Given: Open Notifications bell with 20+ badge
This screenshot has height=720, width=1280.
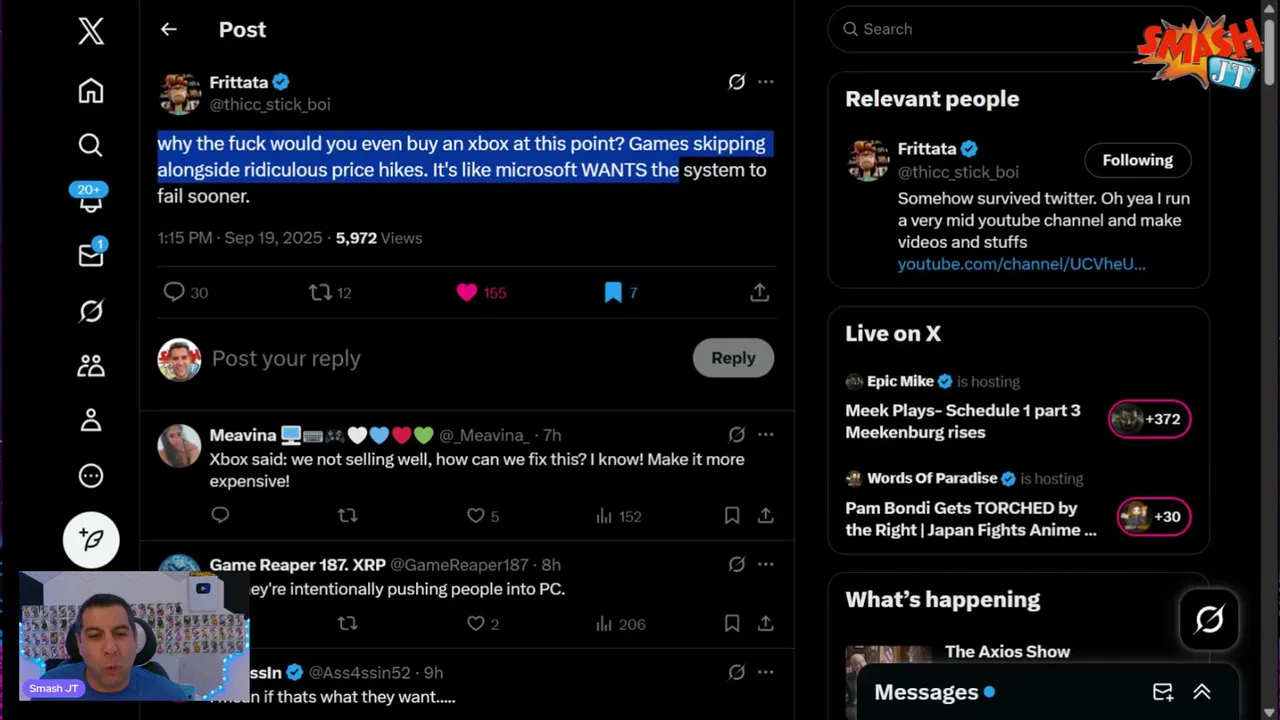Looking at the screenshot, I should click(x=91, y=198).
